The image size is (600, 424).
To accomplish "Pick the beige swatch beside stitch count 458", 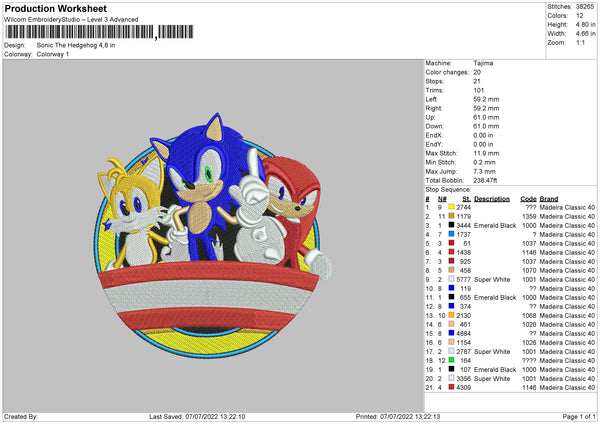I will (x=451, y=270).
